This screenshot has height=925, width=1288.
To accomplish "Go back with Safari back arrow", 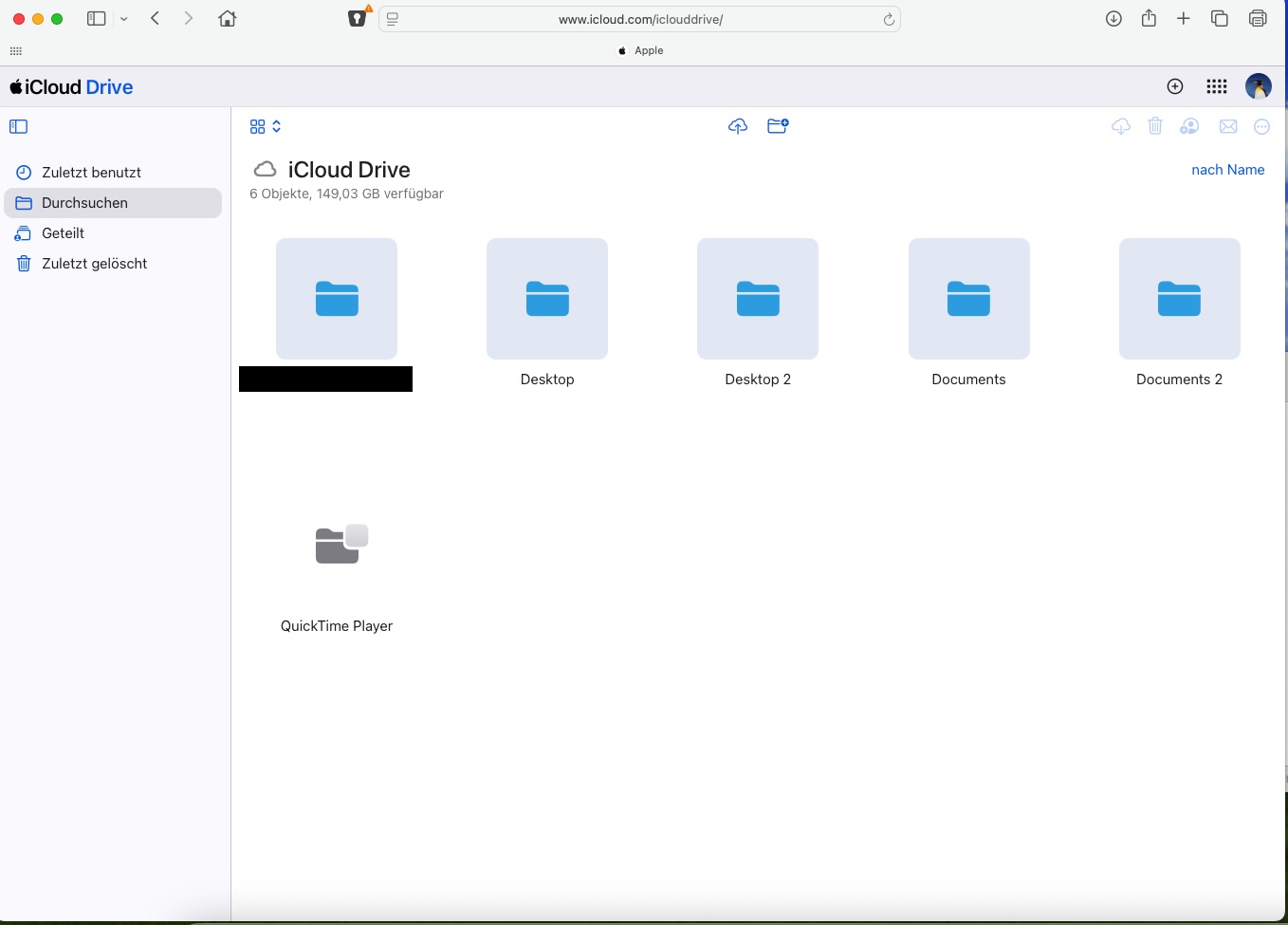I will coord(156,18).
